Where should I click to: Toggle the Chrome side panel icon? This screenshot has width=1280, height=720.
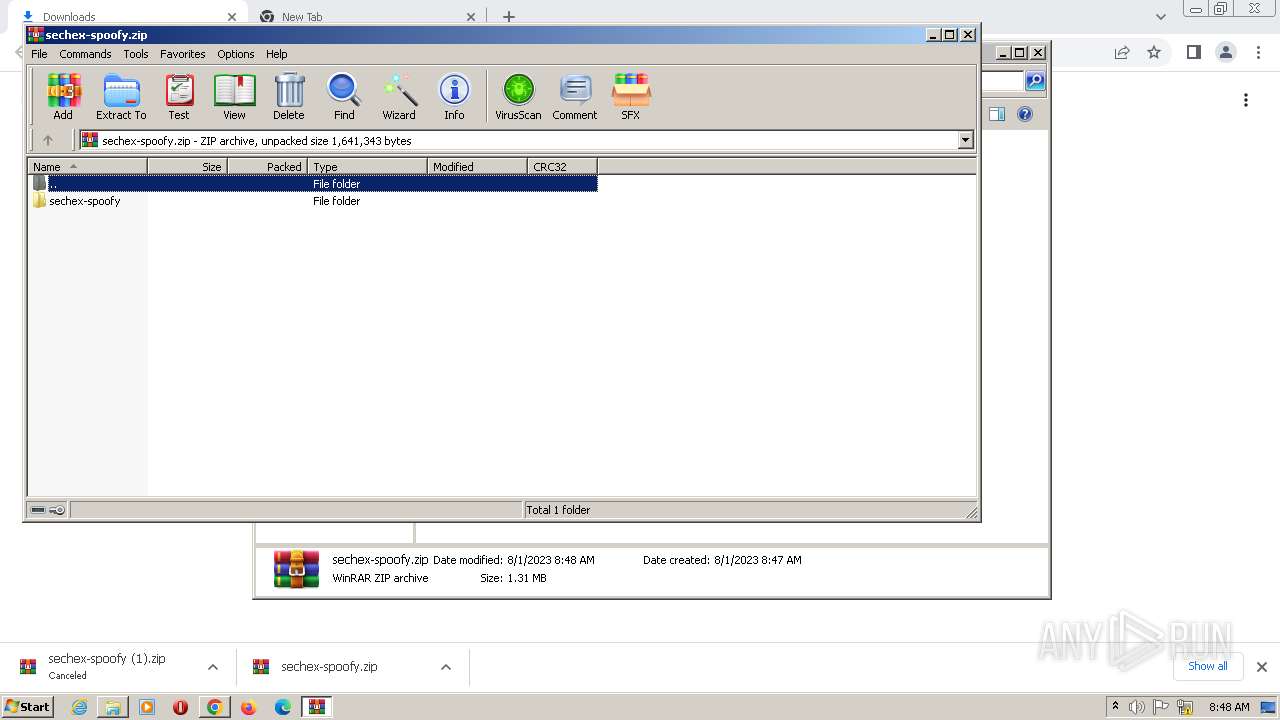pyautogui.click(x=1193, y=53)
